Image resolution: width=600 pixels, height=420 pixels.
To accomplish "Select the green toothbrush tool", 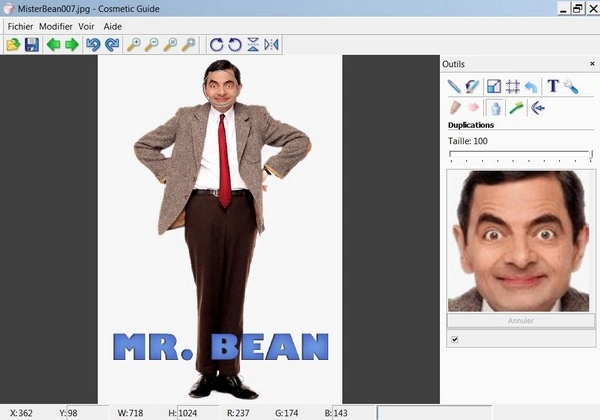I will pos(516,108).
